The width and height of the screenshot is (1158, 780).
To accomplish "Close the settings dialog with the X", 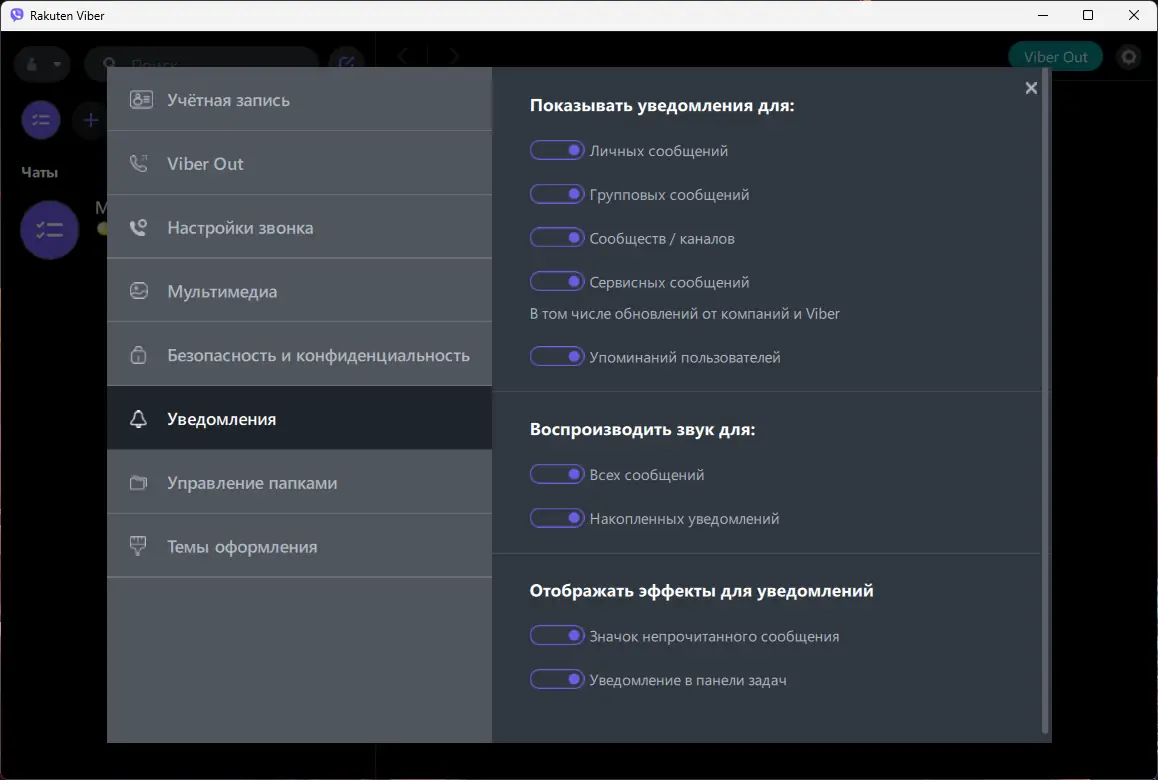I will 1031,88.
